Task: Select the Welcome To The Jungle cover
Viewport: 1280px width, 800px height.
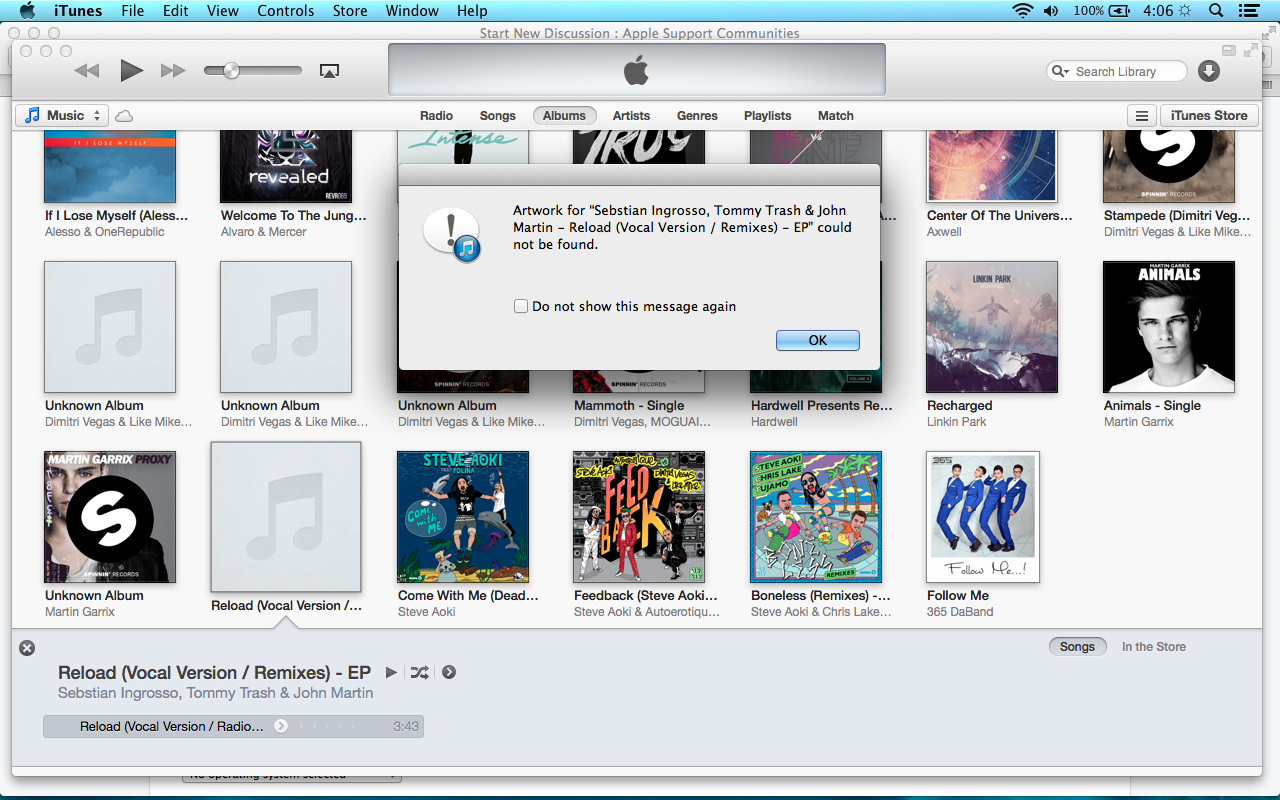Action: (x=286, y=167)
